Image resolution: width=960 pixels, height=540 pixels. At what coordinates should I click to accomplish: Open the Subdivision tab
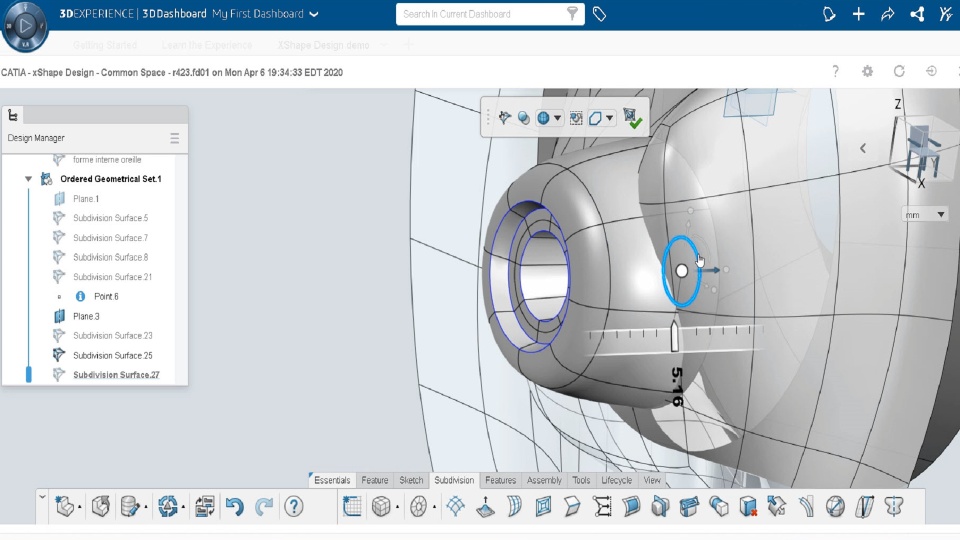pos(454,480)
